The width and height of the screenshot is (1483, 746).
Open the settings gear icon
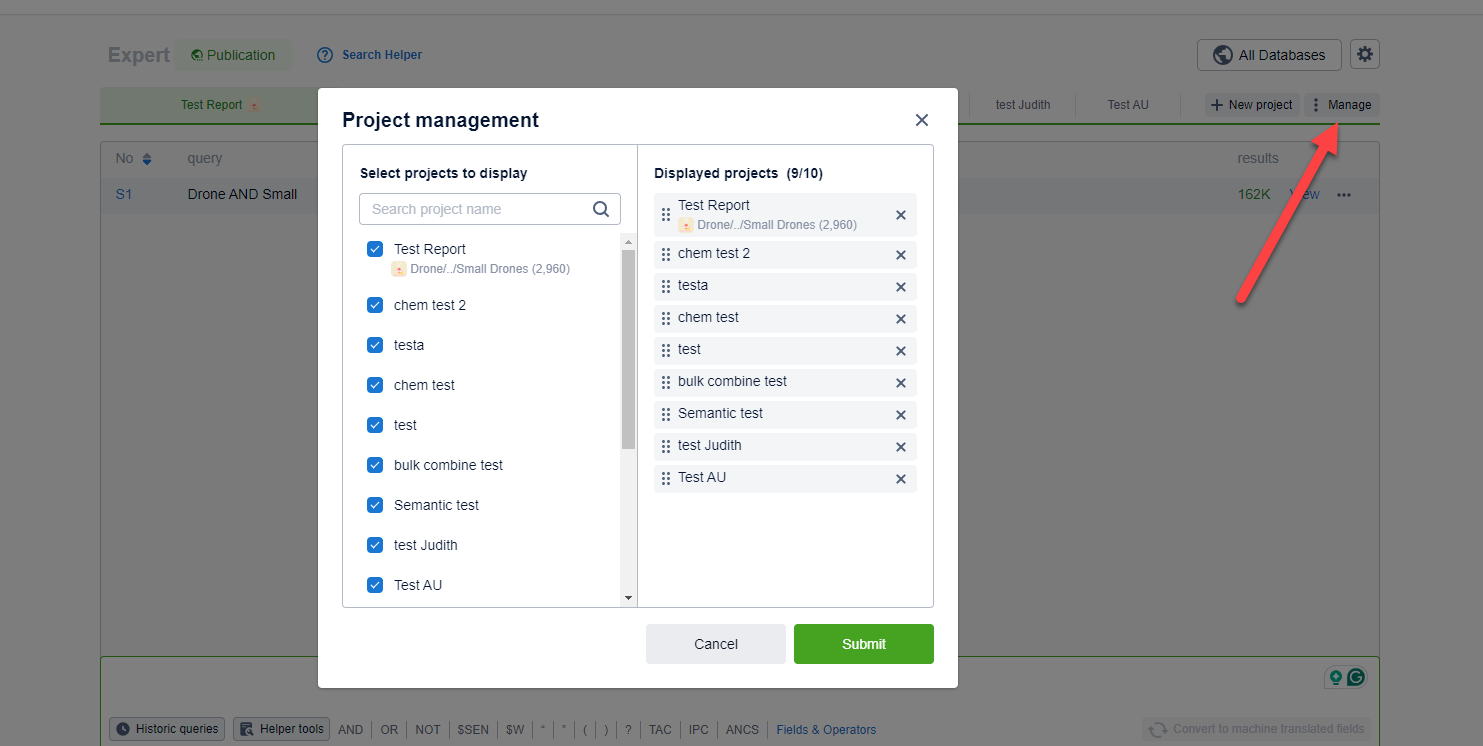point(1364,55)
